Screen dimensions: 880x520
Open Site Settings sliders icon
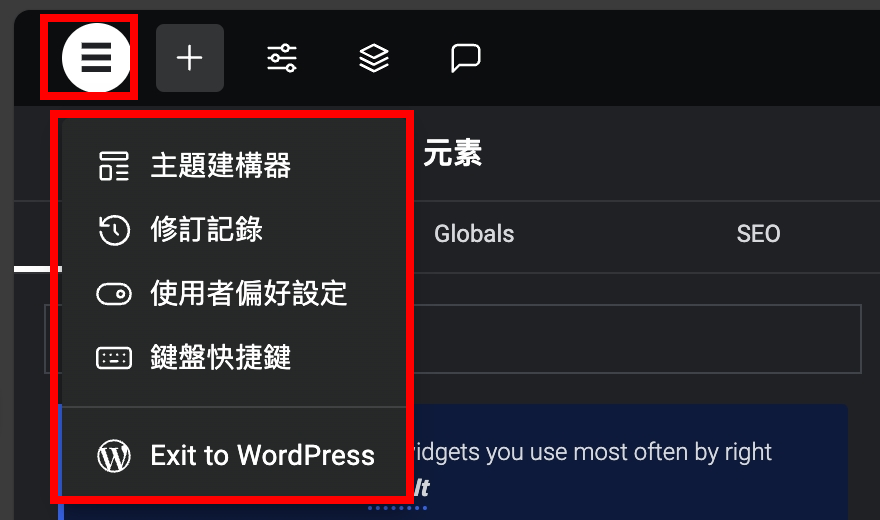[x=282, y=58]
